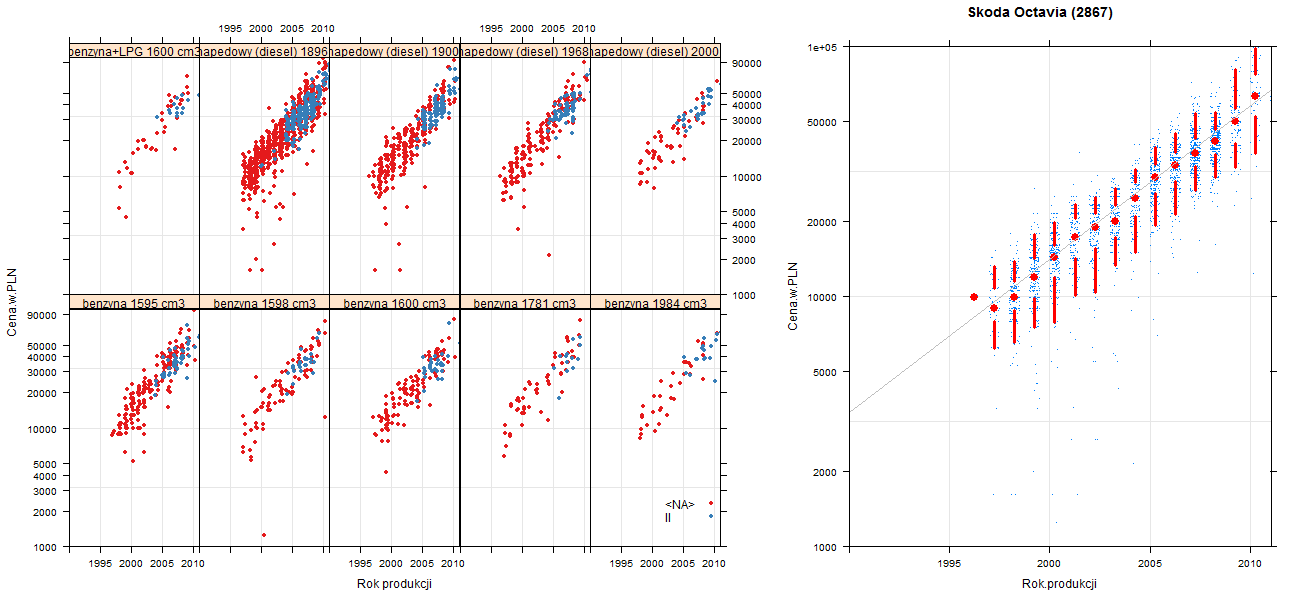The height and width of the screenshot is (600, 1300).
Task: Click the '1000' tick label on the Skoda Octavia plot
Action: pyautogui.click(x=825, y=547)
